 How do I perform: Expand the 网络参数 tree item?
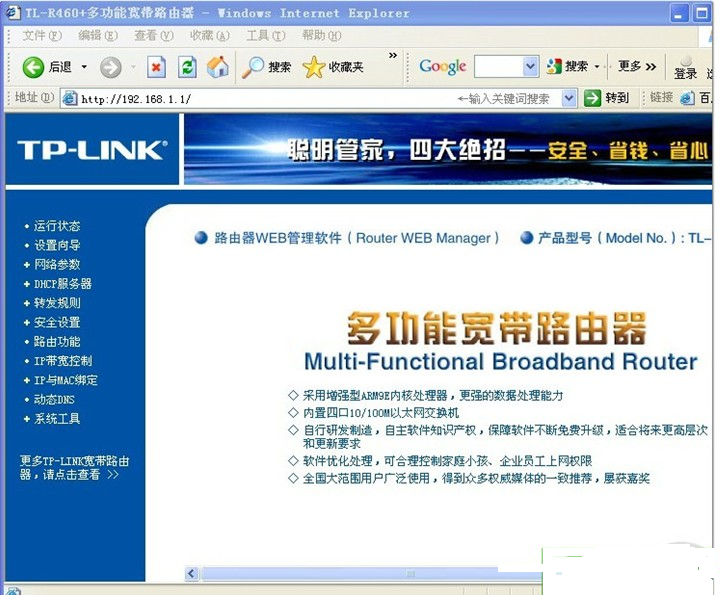pos(57,265)
